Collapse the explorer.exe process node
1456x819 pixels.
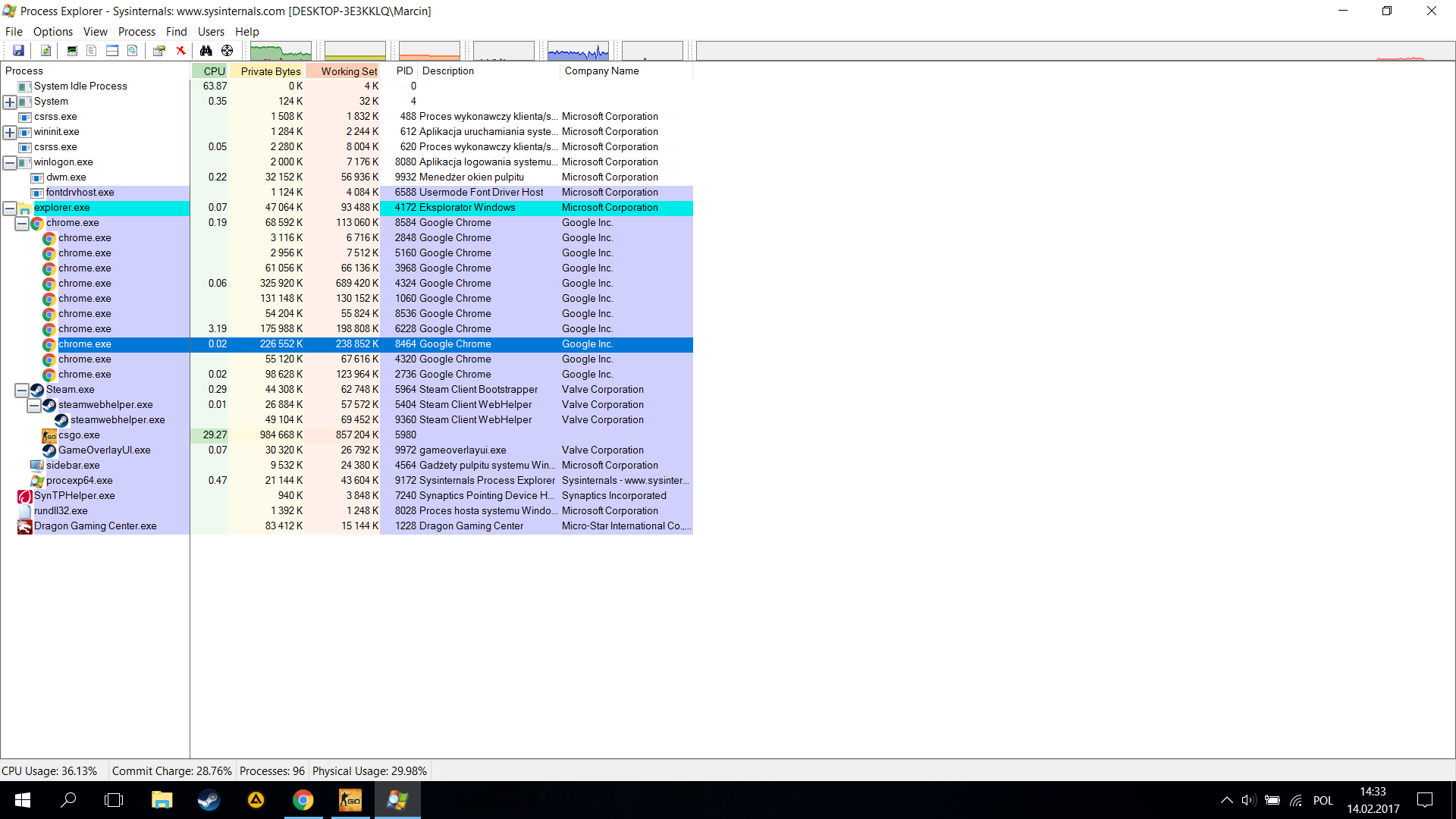(x=10, y=208)
